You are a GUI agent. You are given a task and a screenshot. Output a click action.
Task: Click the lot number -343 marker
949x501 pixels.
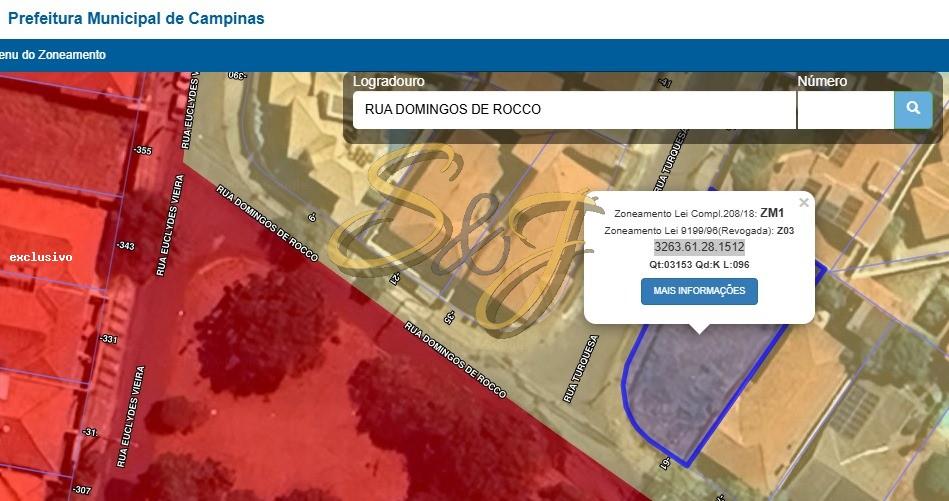tap(126, 246)
